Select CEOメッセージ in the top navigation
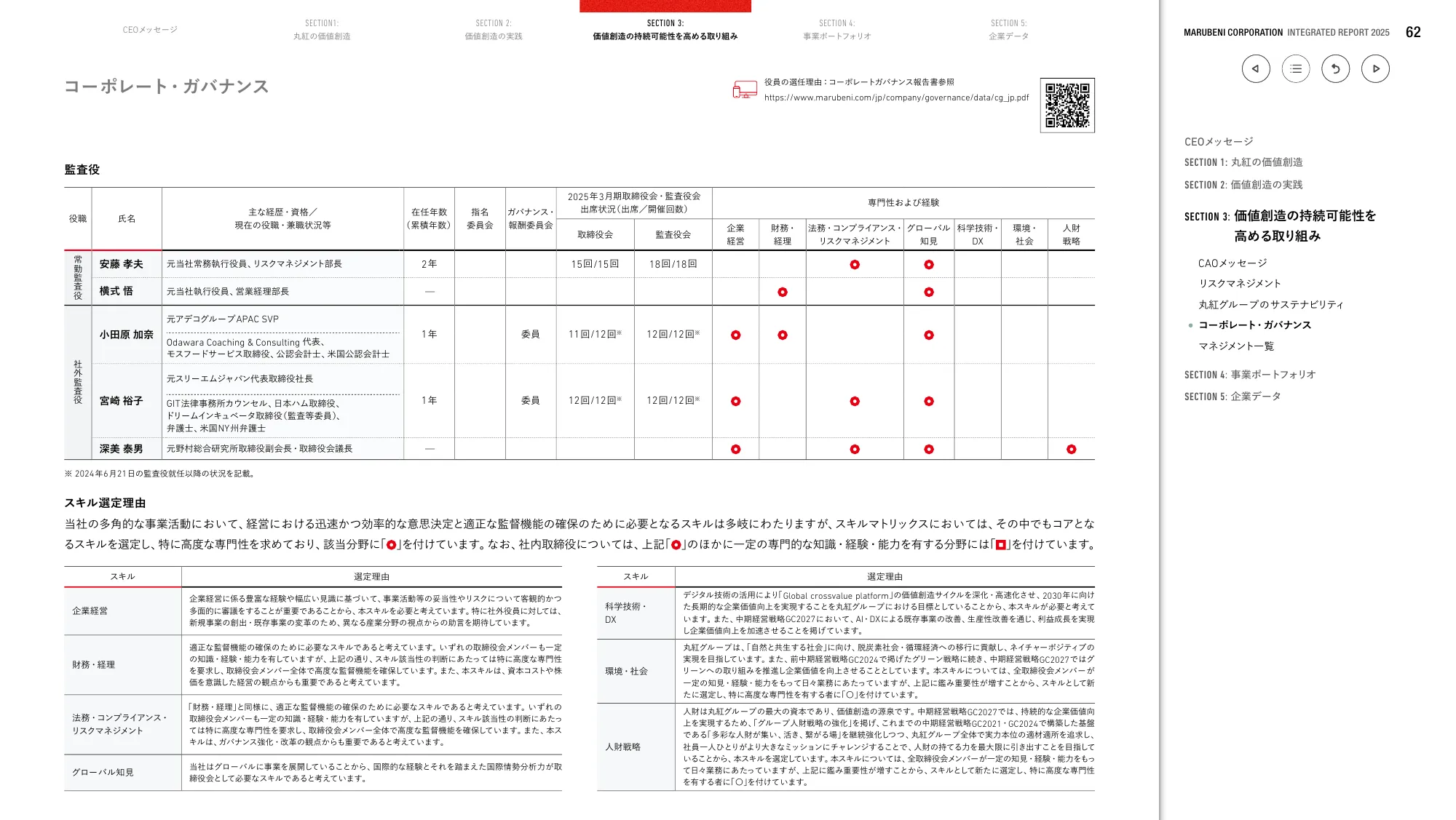This screenshot has height=820, width=1456. point(149,31)
